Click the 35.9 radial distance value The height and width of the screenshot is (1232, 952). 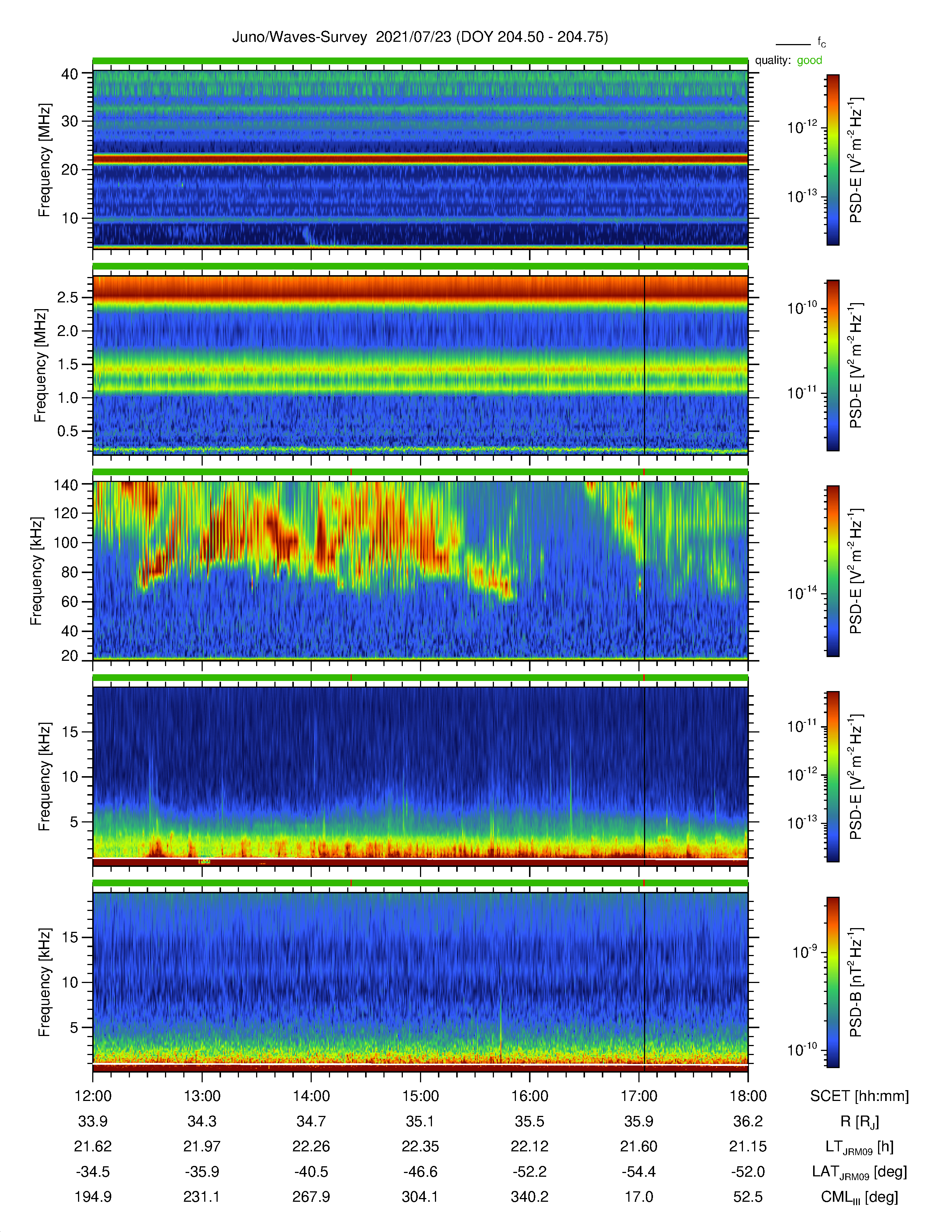click(x=638, y=1121)
